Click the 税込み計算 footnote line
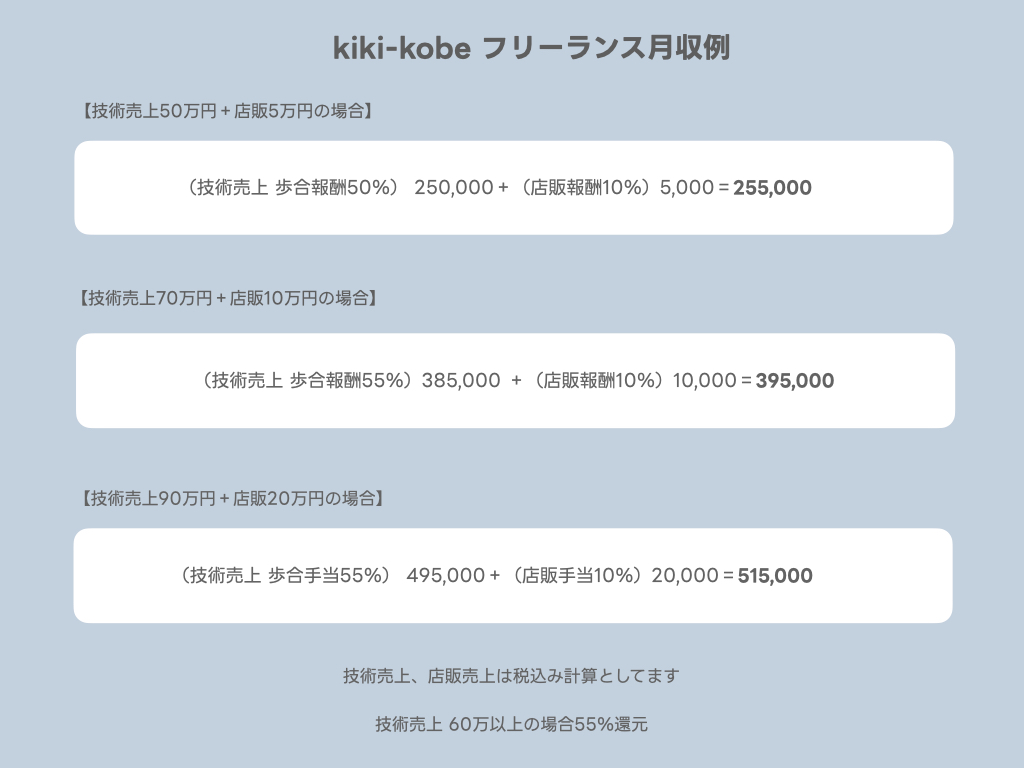The height and width of the screenshot is (768, 1024). pos(511,676)
